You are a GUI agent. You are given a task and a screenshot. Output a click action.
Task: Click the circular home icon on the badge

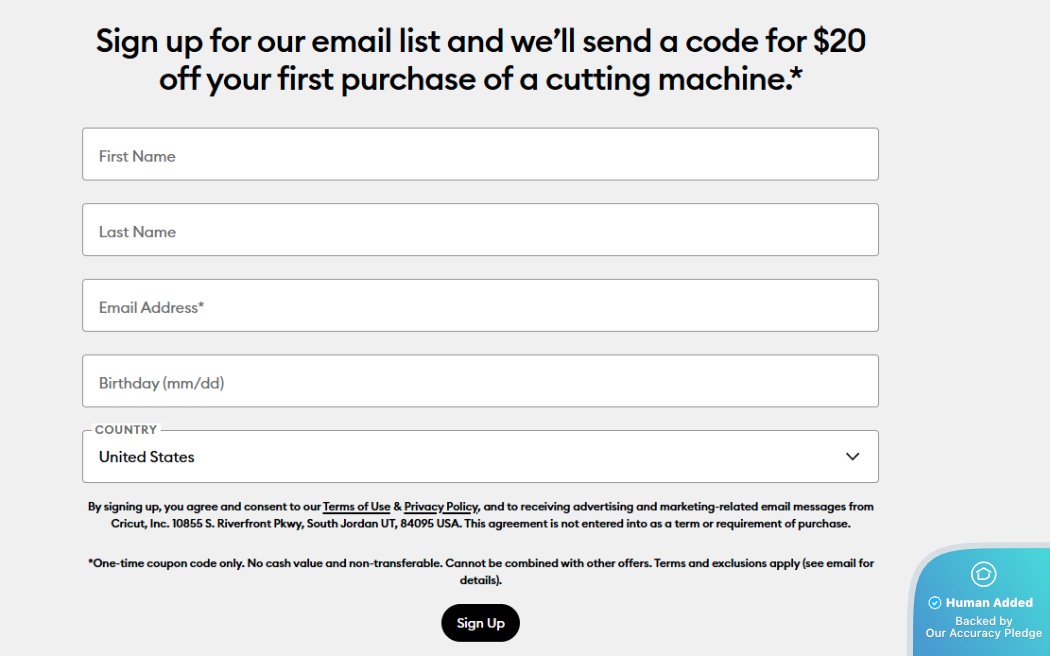[983, 575]
